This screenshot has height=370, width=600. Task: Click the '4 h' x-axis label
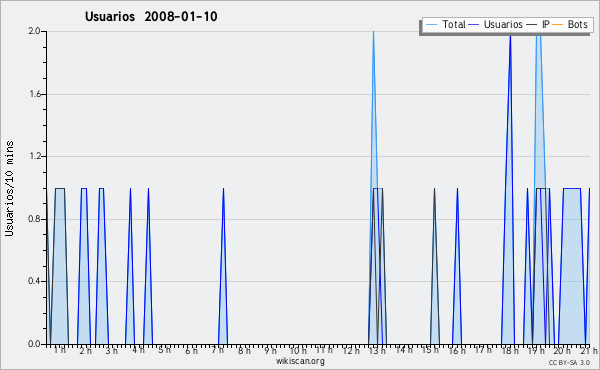138,350
